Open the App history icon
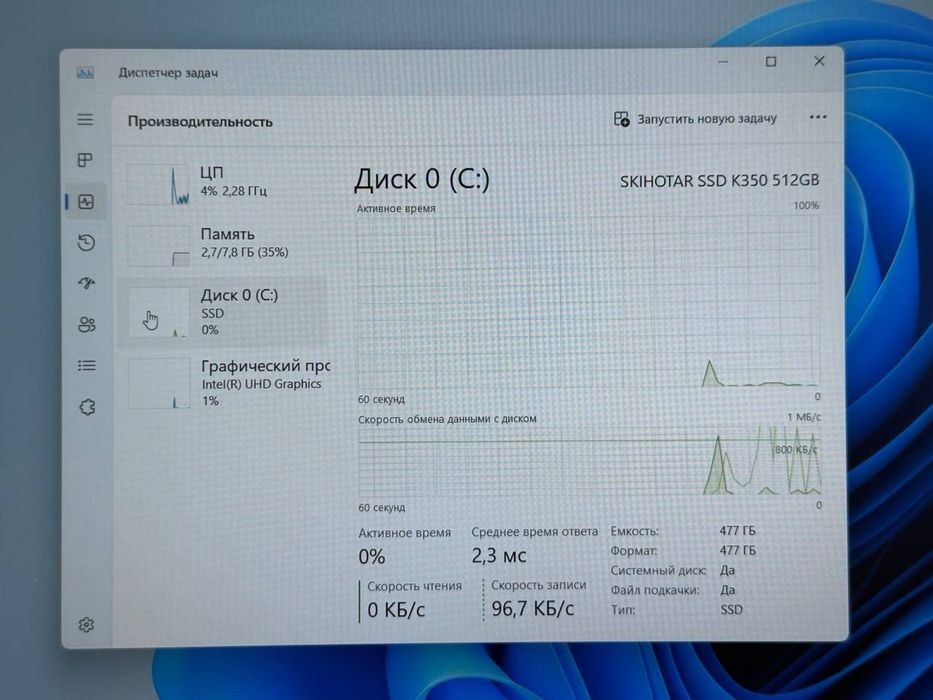The height and width of the screenshot is (700, 933). pyautogui.click(x=86, y=243)
